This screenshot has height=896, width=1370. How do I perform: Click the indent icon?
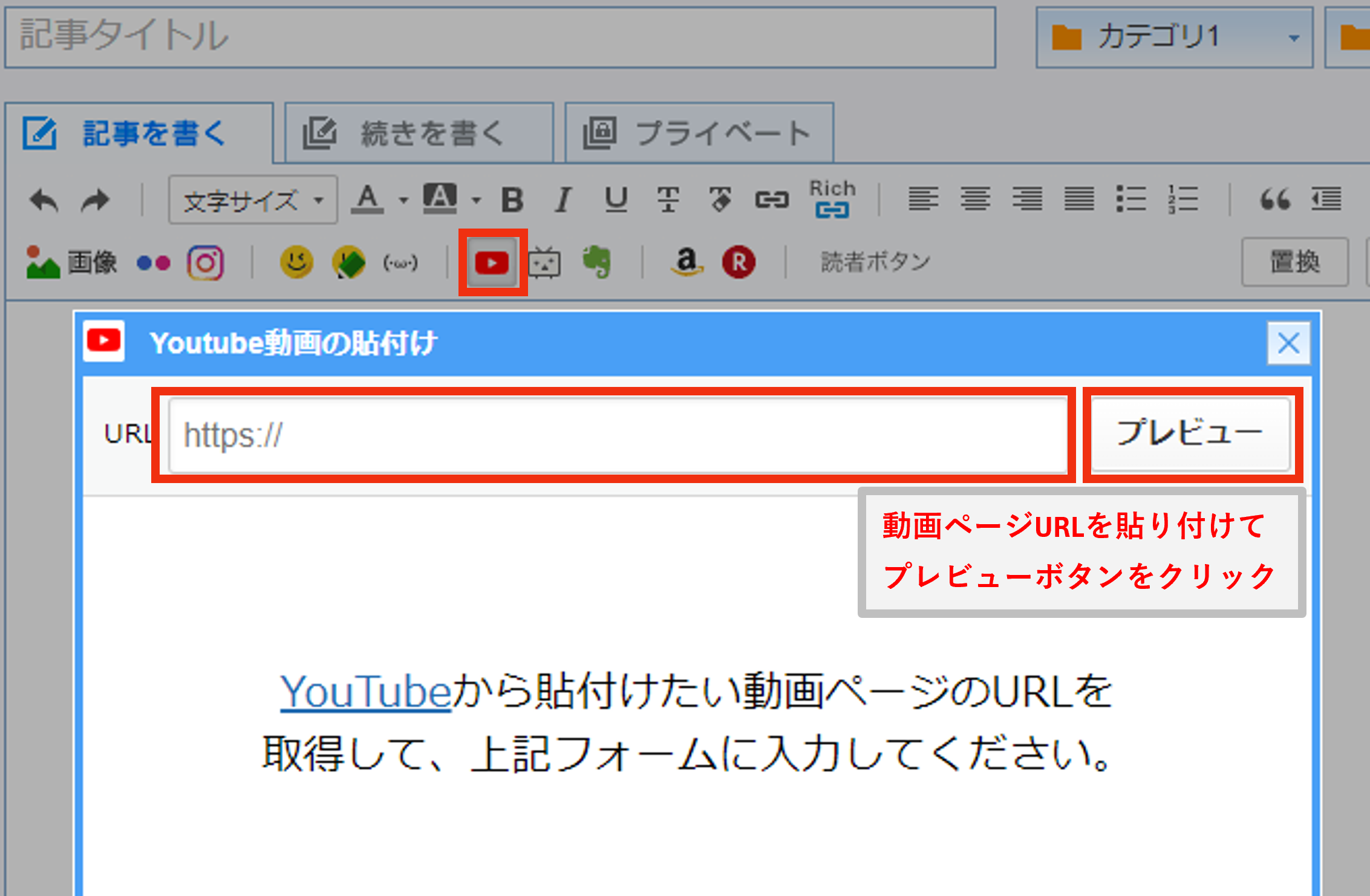pyautogui.click(x=1326, y=199)
